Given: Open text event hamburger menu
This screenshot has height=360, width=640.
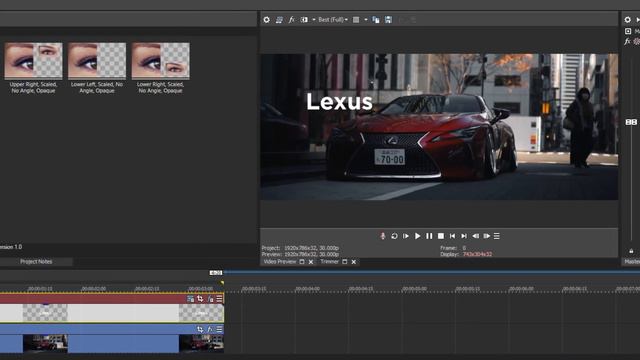Looking at the screenshot, I should tap(219, 299).
